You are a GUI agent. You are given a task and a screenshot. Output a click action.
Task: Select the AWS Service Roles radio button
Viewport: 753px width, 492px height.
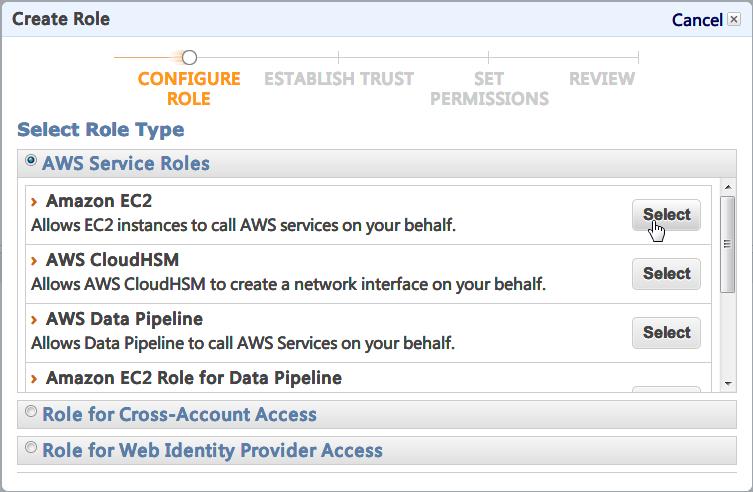(x=32, y=161)
